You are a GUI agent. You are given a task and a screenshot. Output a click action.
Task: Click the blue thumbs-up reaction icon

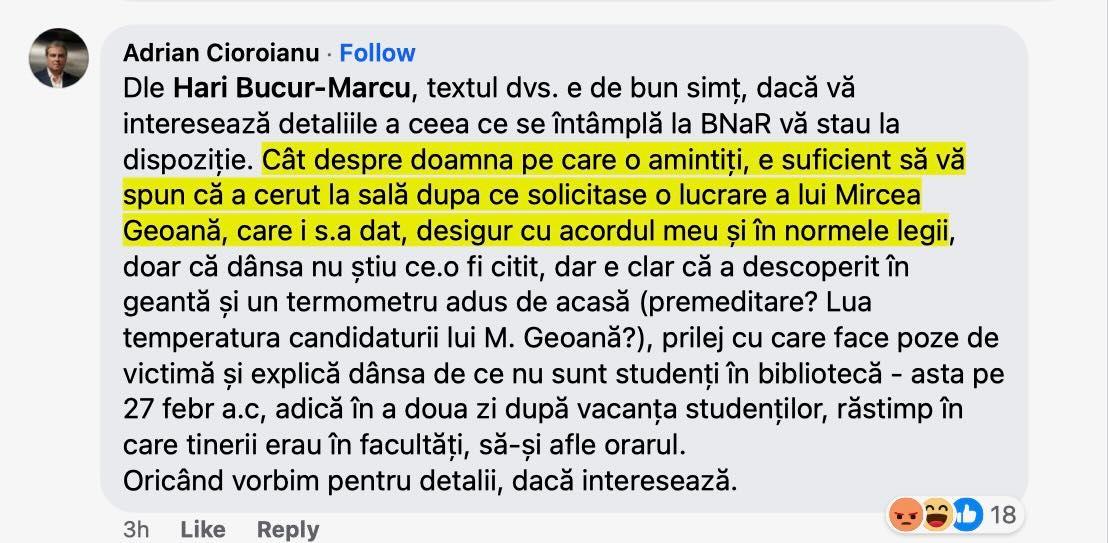click(x=967, y=515)
